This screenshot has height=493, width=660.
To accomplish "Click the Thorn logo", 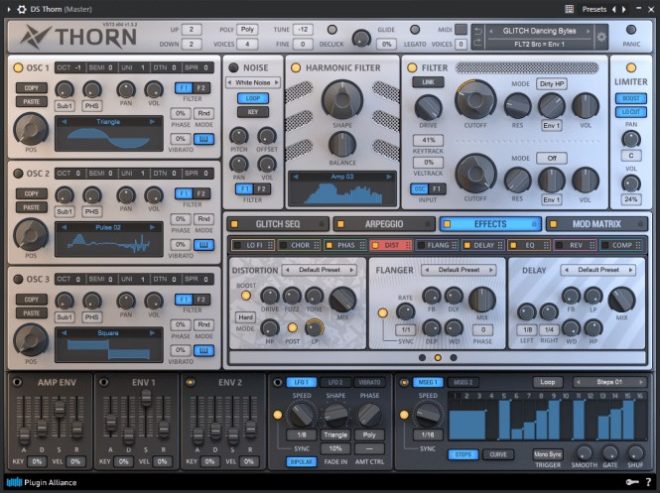I will coord(79,36).
